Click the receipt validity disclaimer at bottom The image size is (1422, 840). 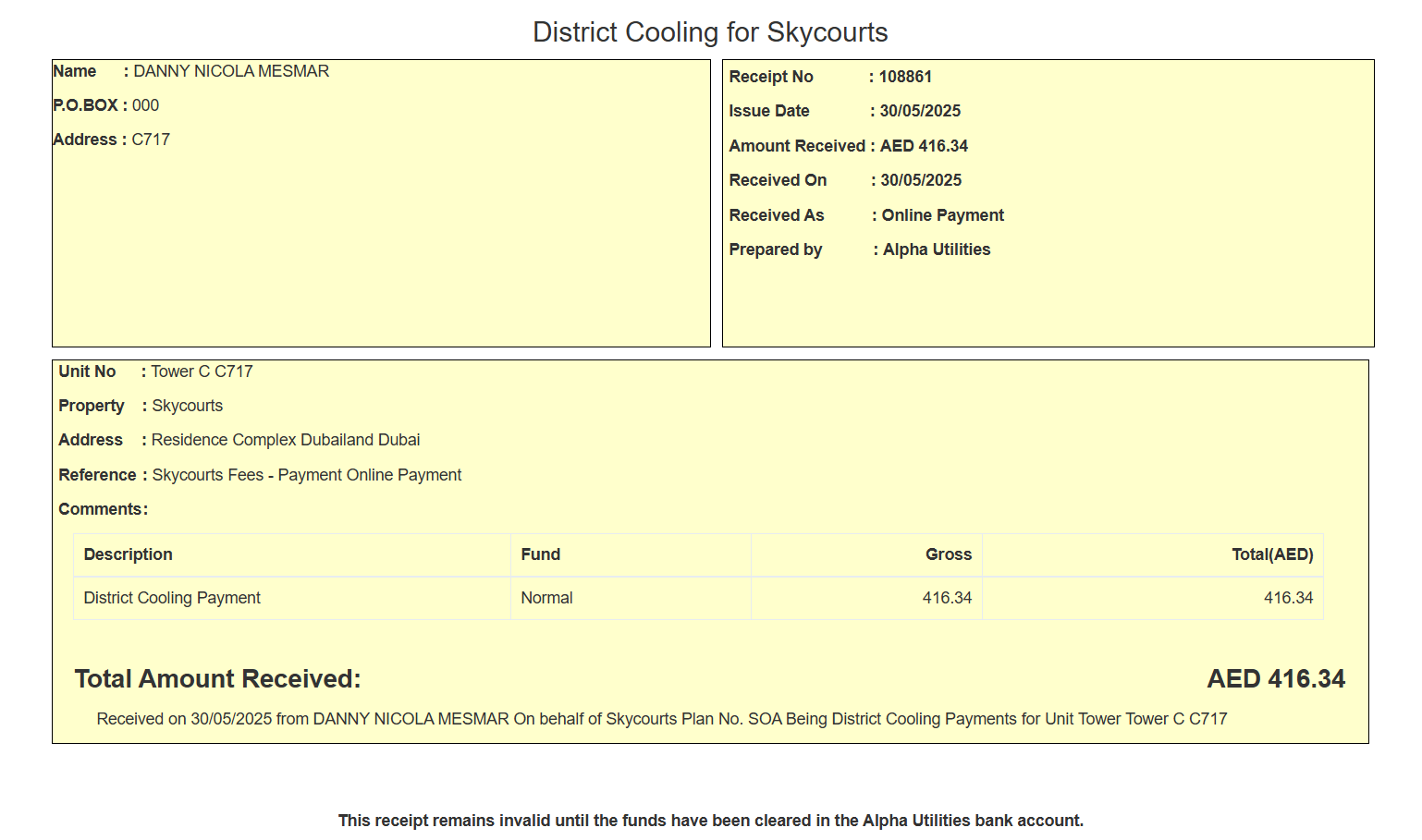coord(710,821)
